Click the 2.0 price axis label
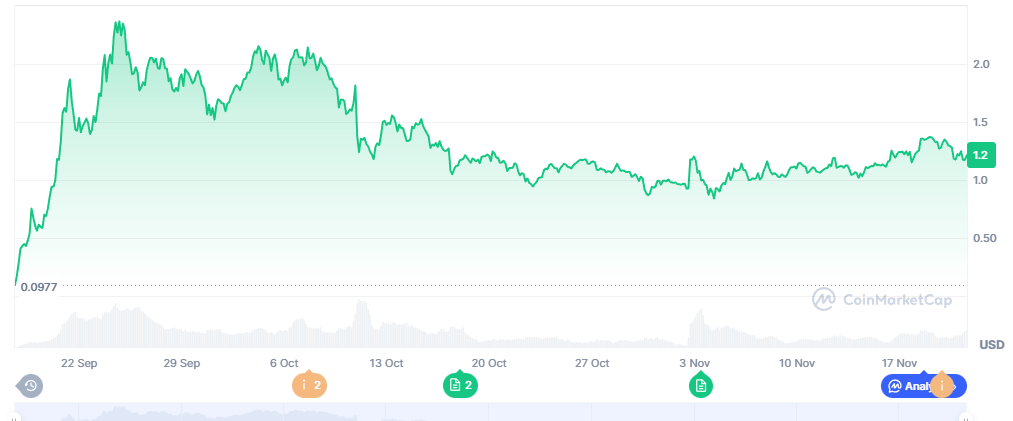The height and width of the screenshot is (421, 1013). 981,64
